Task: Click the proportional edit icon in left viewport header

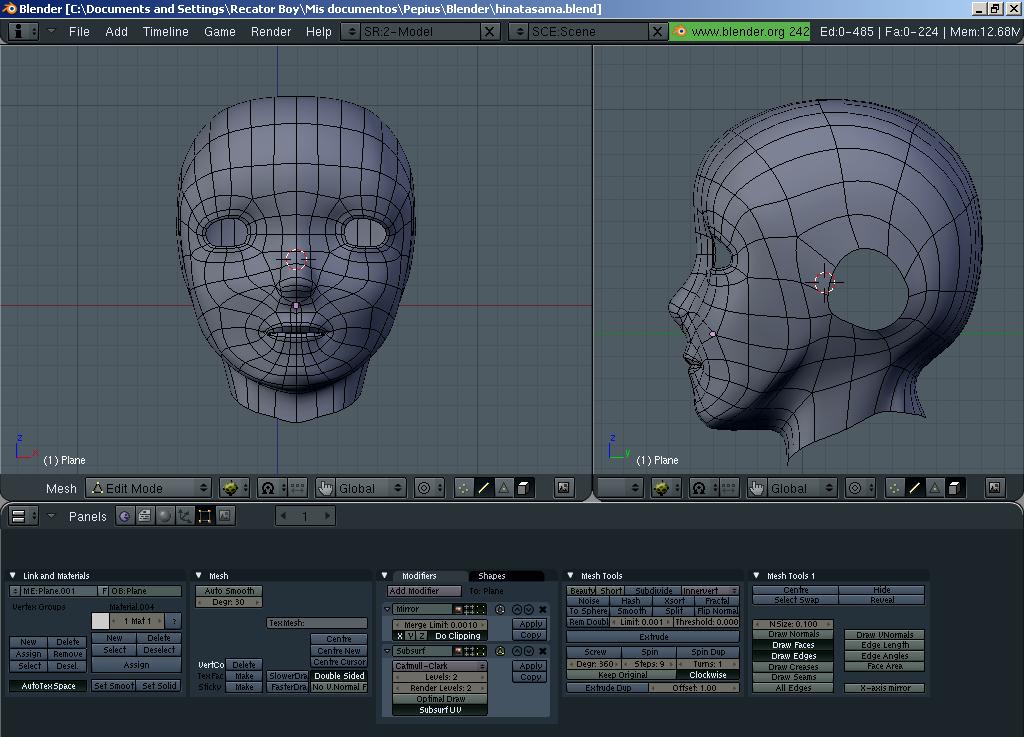Action: (425, 488)
